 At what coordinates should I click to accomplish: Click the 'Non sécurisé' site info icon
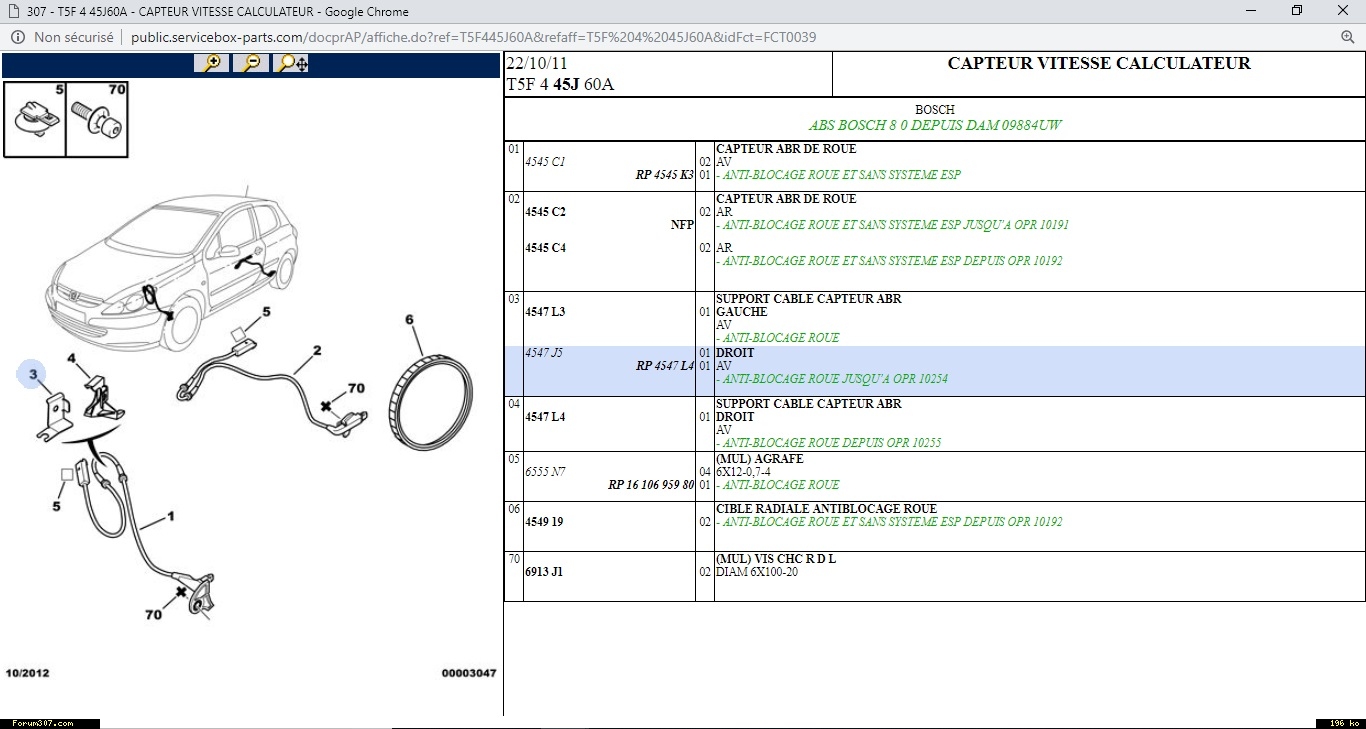18,37
